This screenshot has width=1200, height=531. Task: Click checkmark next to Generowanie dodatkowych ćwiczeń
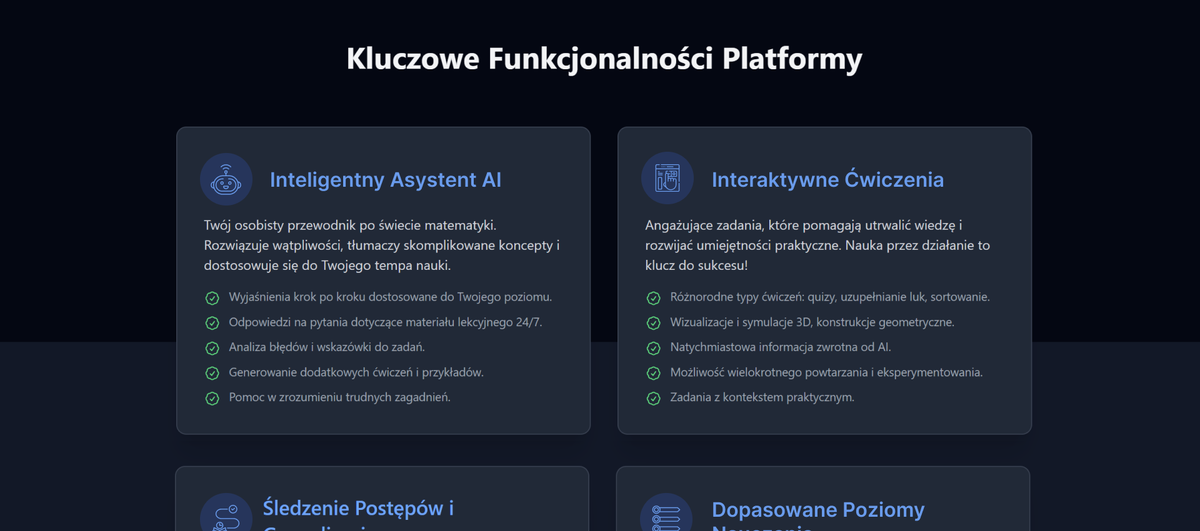(212, 373)
